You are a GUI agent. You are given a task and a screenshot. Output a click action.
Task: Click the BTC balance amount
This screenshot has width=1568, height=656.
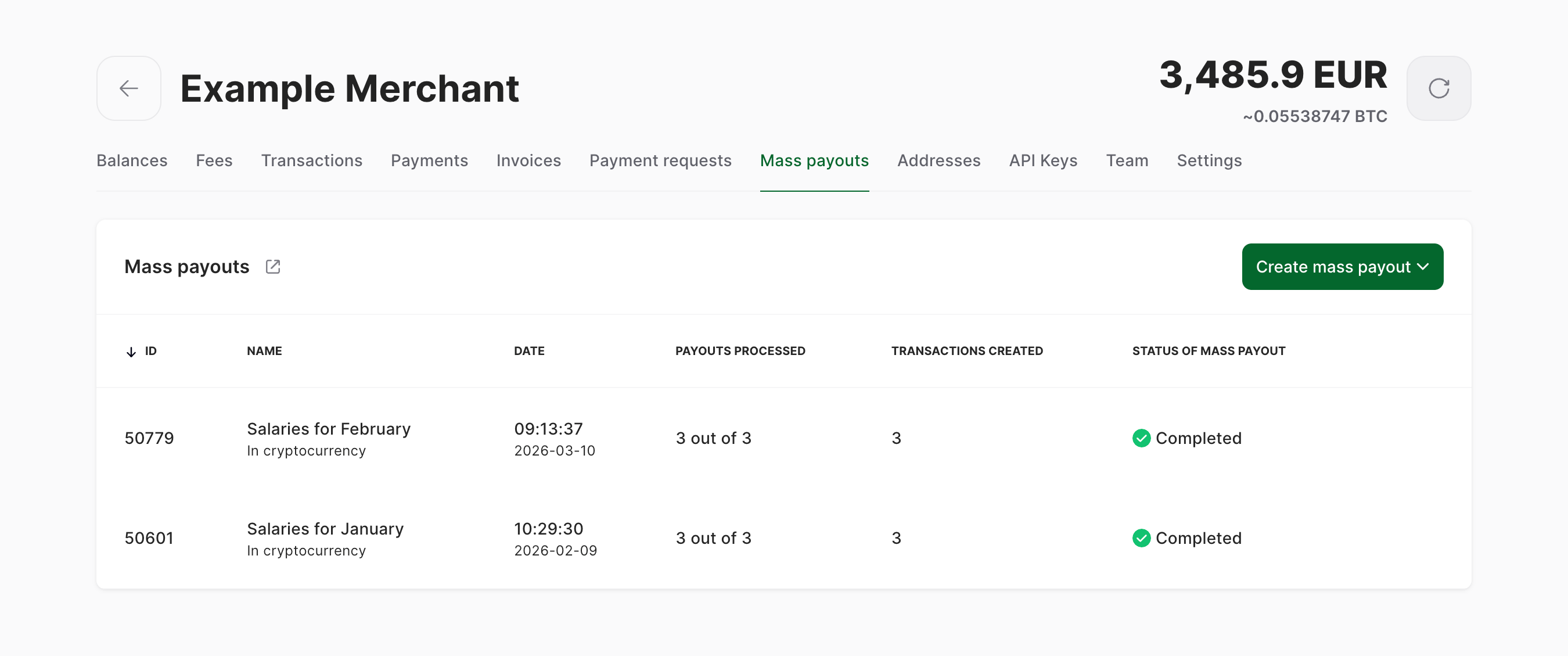pos(1314,116)
